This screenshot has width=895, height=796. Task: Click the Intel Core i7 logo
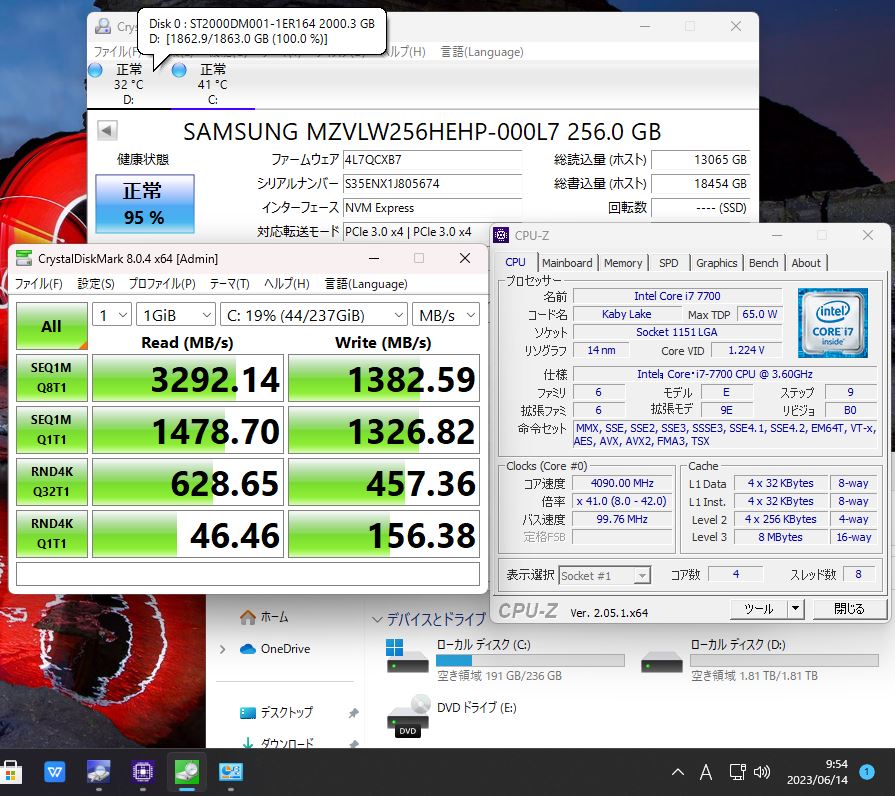click(x=832, y=323)
